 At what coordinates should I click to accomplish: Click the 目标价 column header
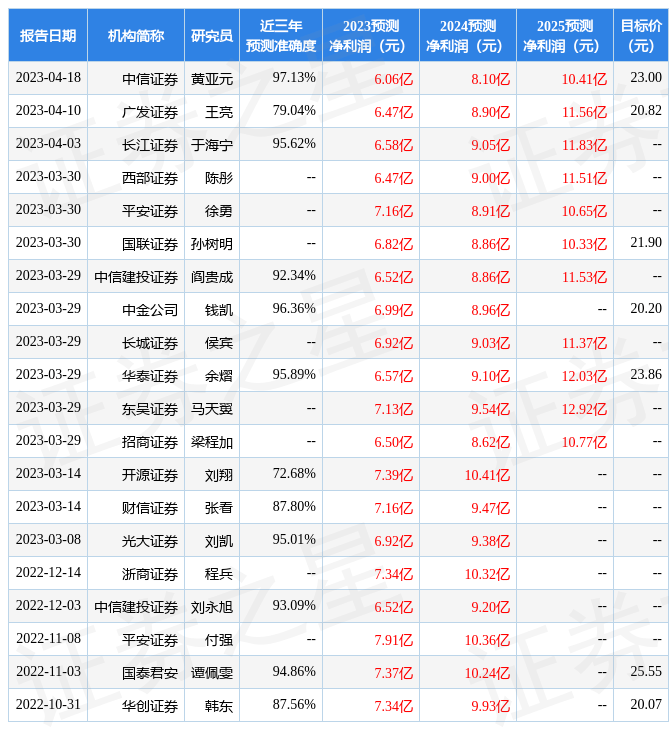coord(641,35)
